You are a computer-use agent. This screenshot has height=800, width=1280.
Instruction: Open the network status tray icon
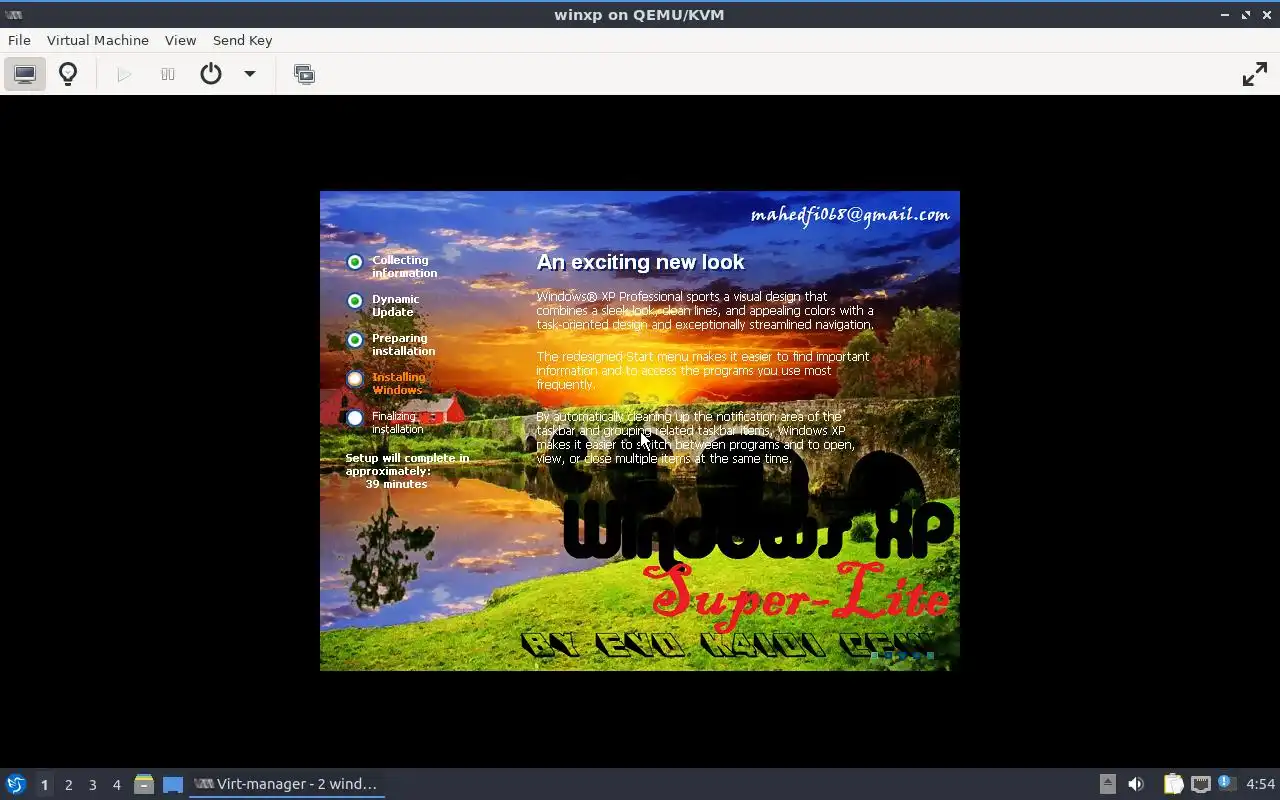tap(1201, 784)
